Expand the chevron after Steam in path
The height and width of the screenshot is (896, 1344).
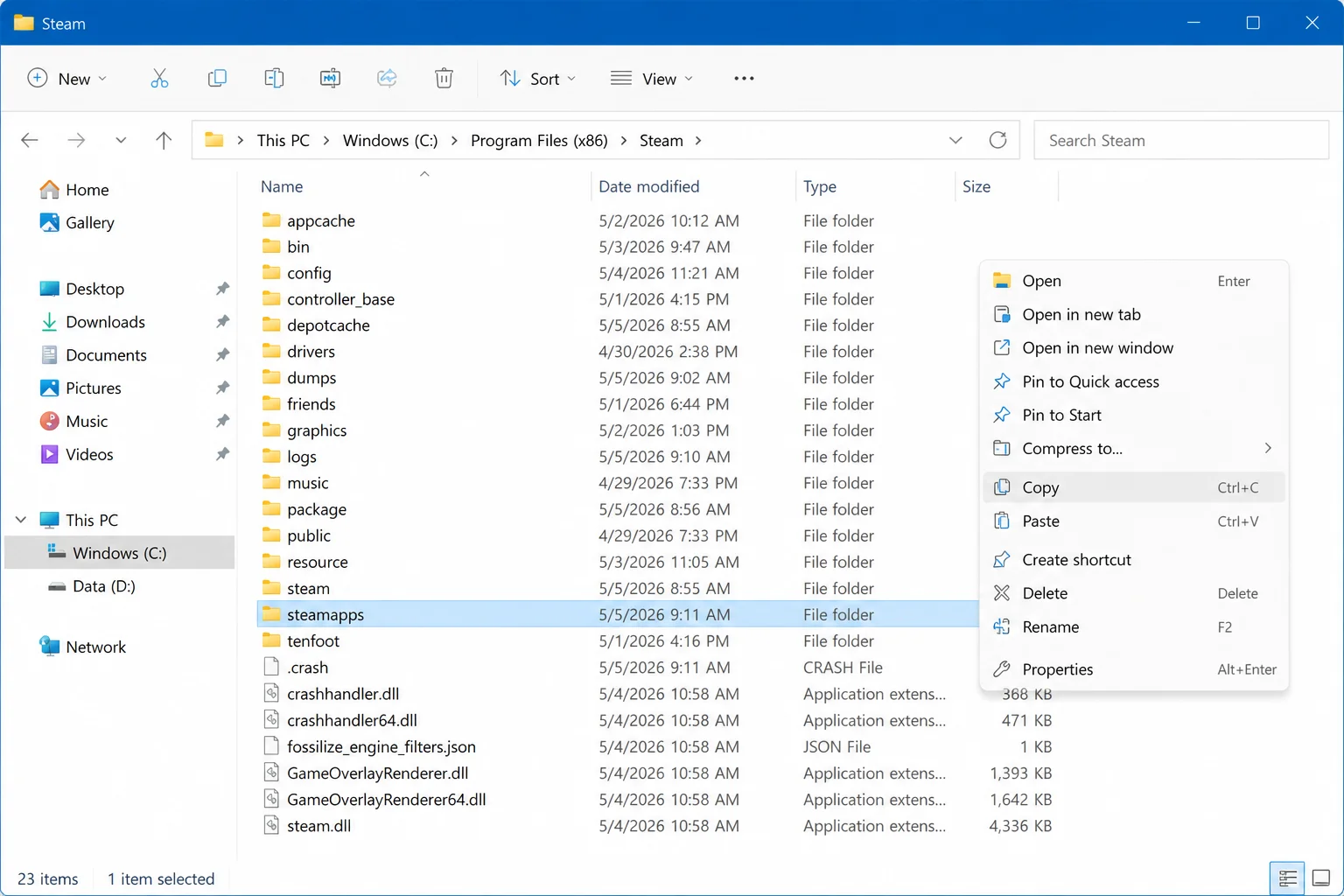point(698,141)
